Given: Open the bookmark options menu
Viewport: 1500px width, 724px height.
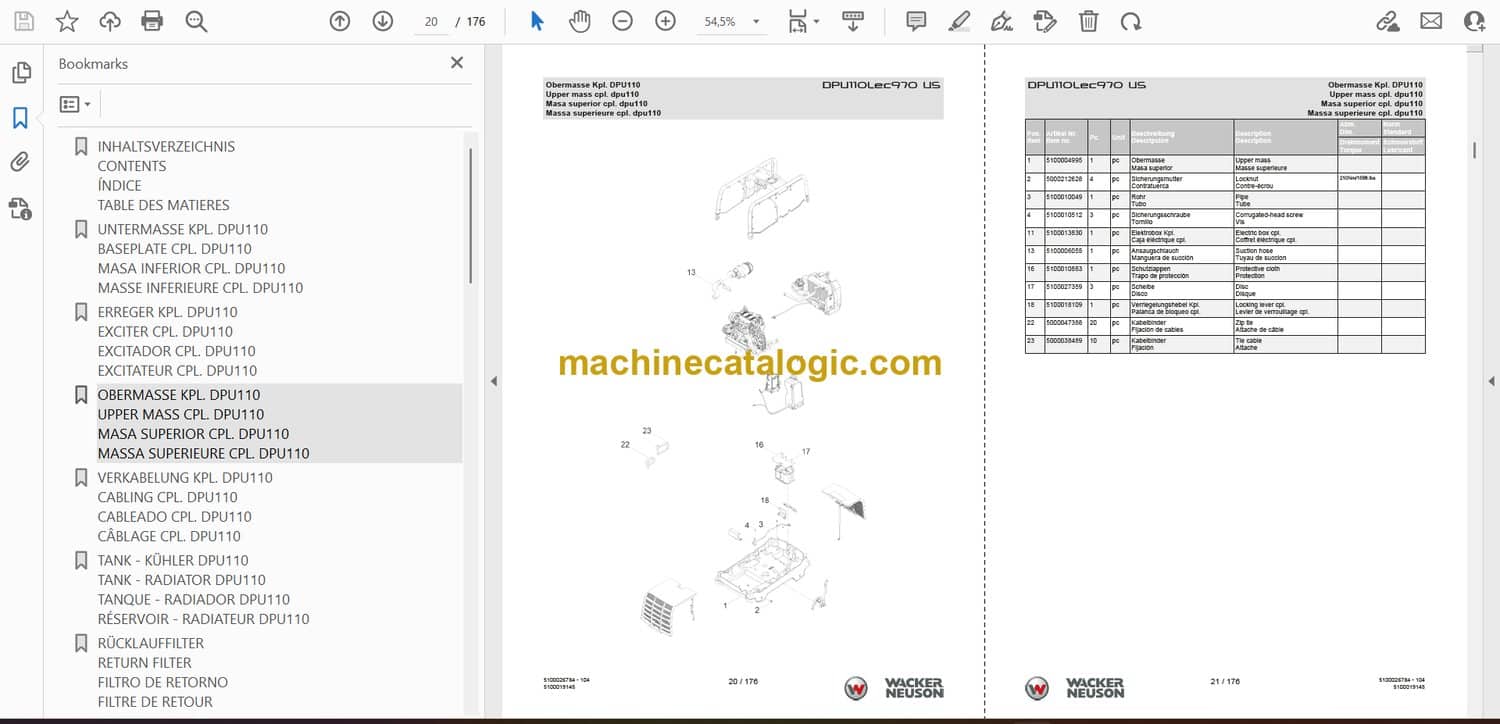Looking at the screenshot, I should (x=75, y=104).
